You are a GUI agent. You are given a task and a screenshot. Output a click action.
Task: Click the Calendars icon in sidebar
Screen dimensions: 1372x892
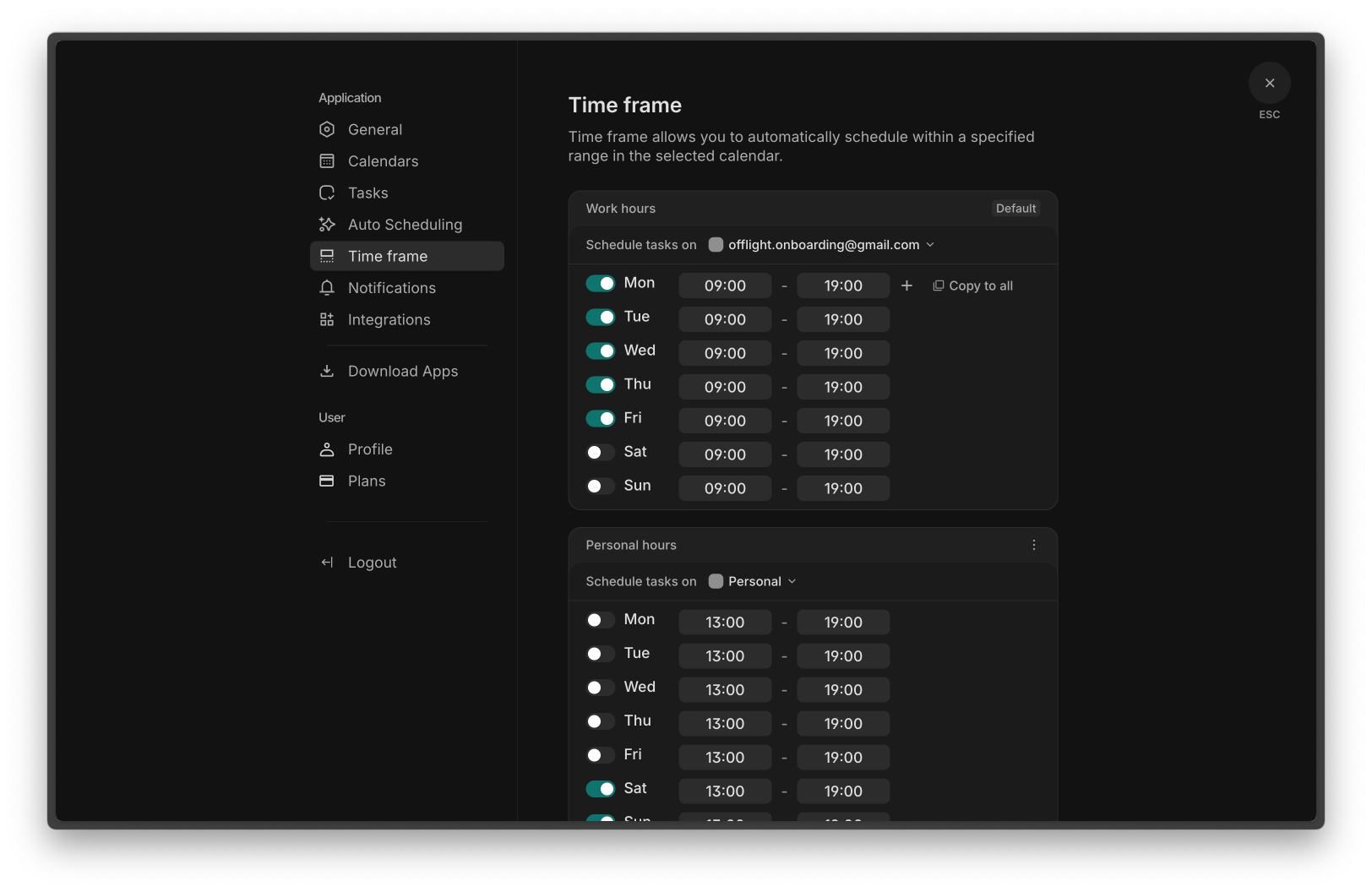click(327, 161)
